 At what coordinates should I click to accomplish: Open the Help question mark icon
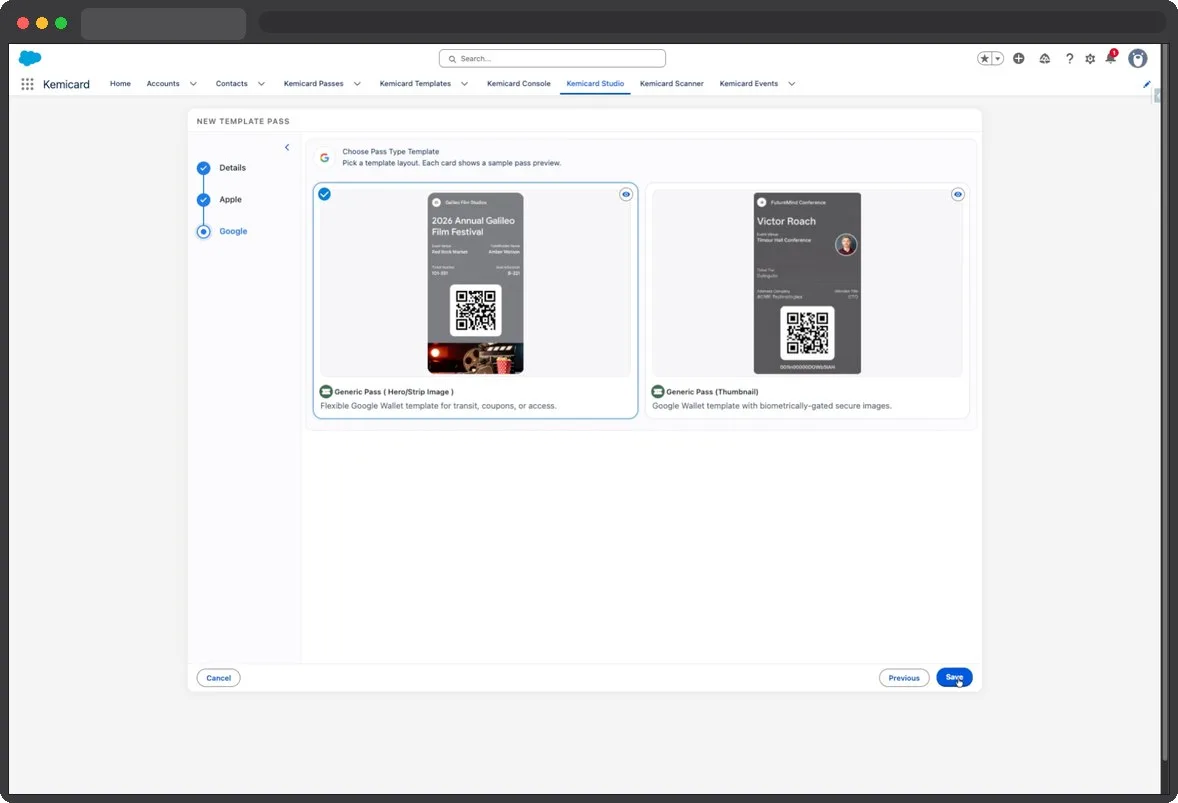click(1069, 59)
